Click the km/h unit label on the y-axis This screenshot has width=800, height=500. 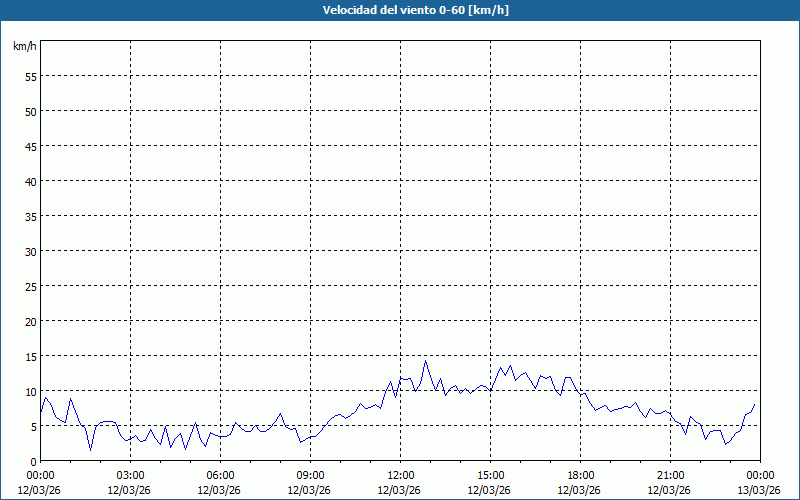(x=23, y=47)
